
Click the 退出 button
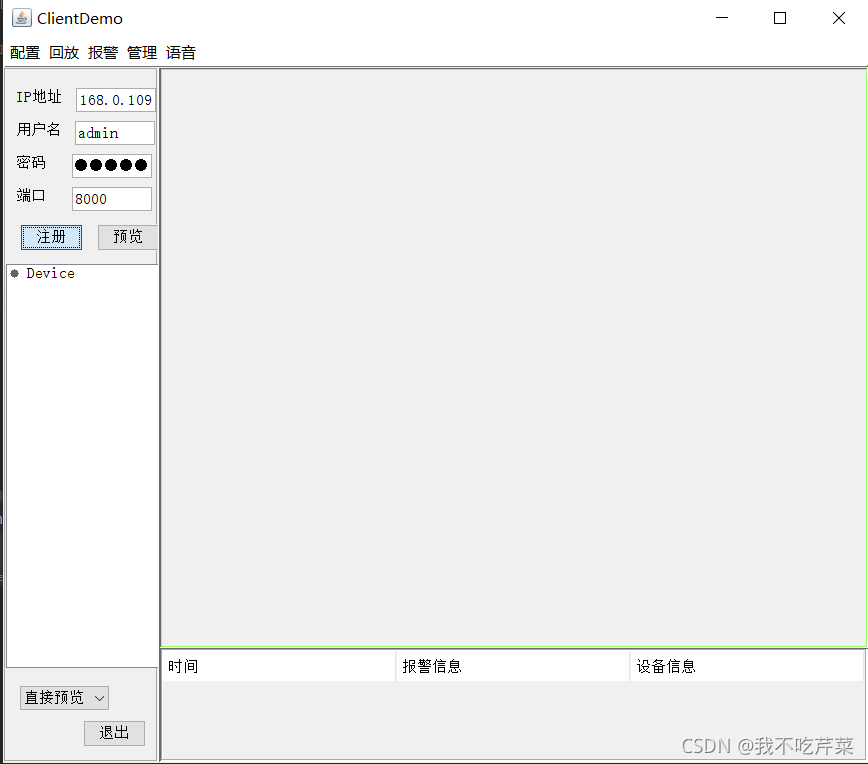tap(114, 733)
